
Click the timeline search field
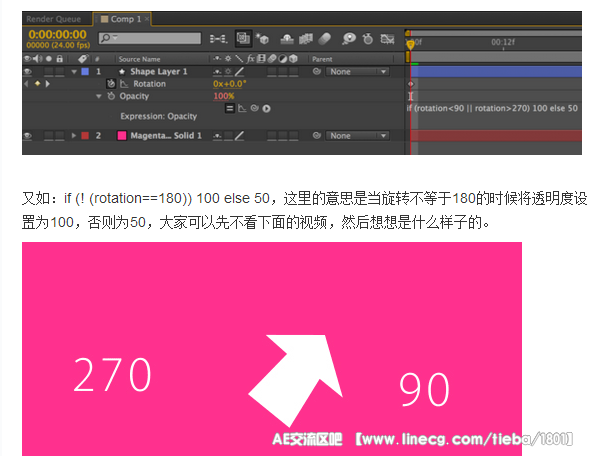150,38
